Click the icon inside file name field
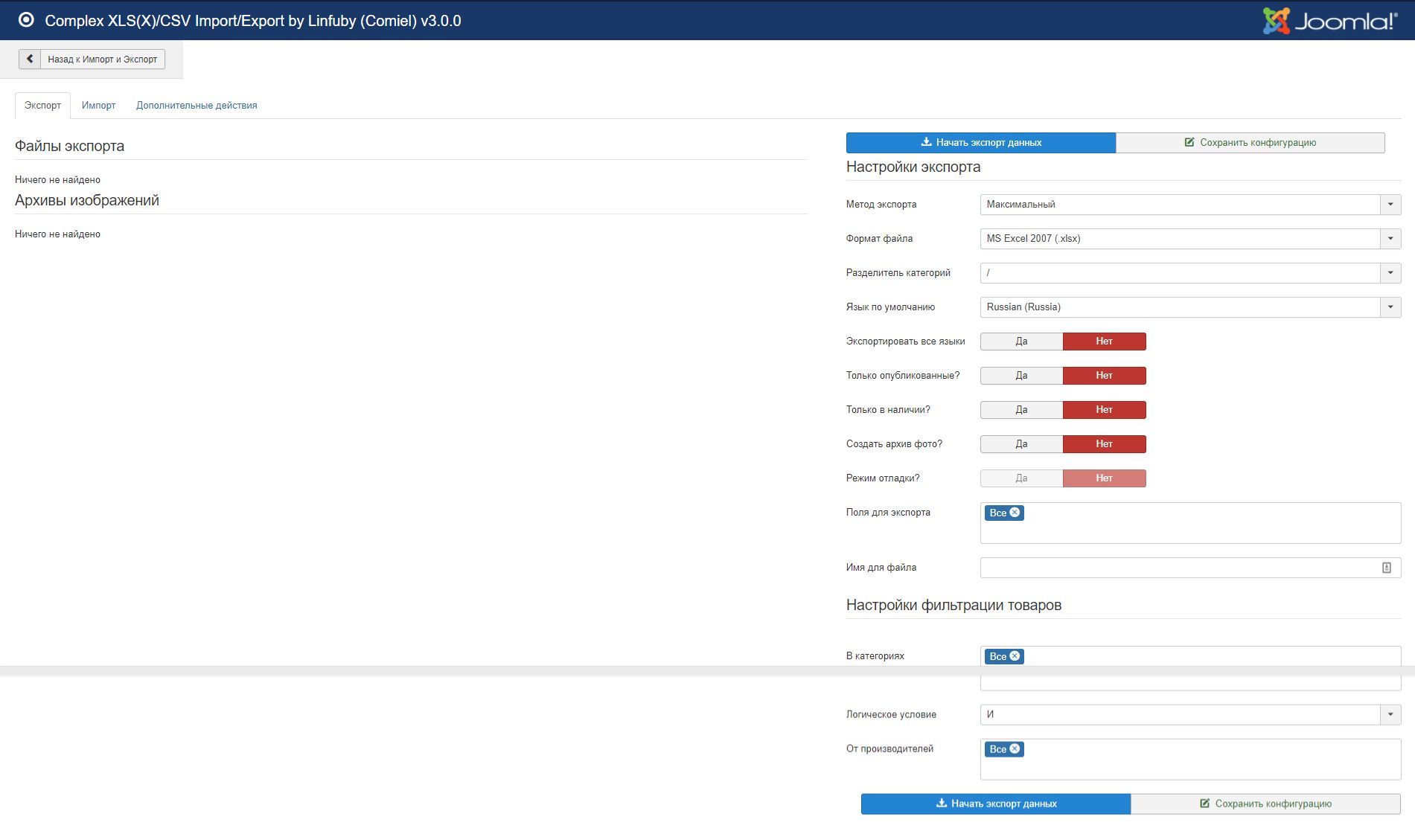Viewport: 1415px width, 840px height. (x=1386, y=568)
